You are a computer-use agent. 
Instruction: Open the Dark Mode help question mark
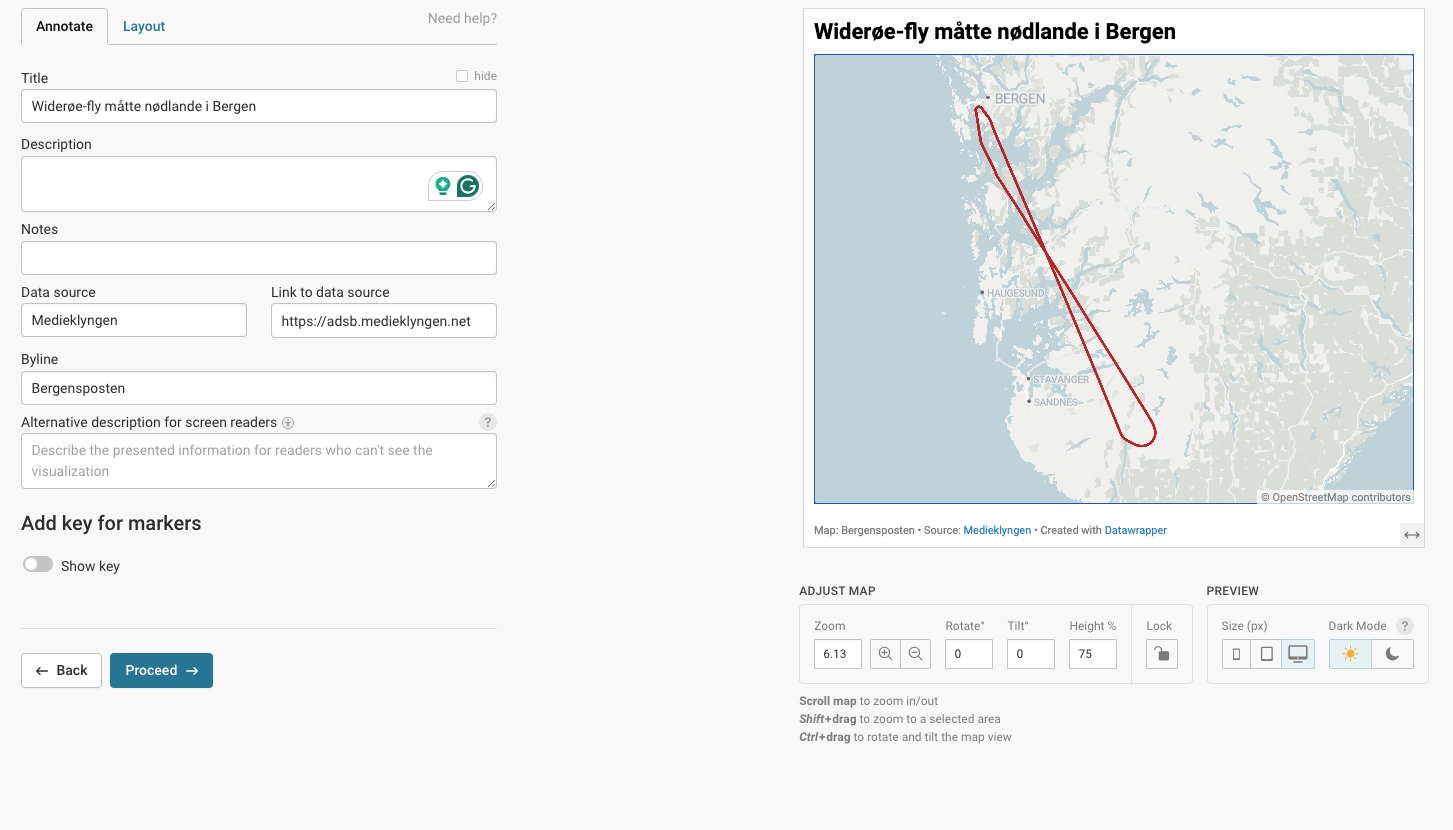coord(1405,626)
